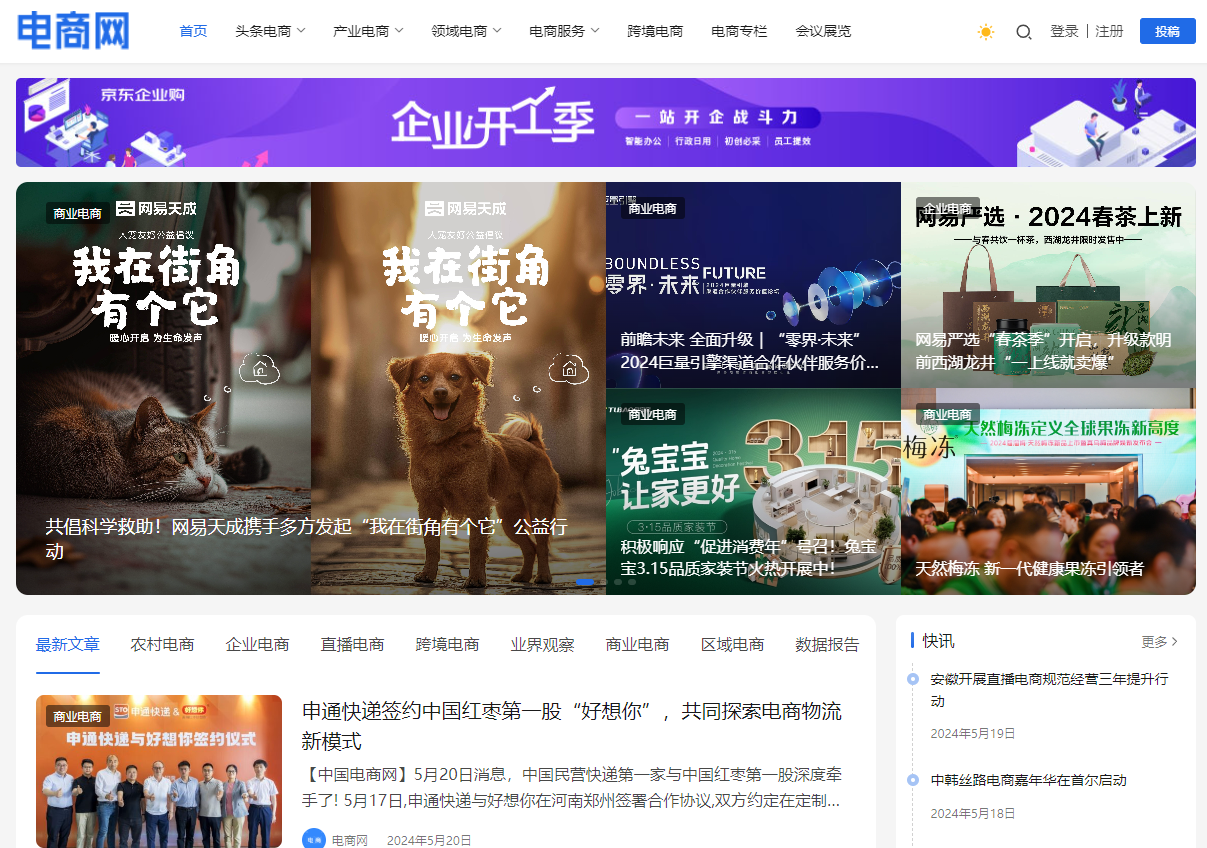Select the 最新文章 tab
The height and width of the screenshot is (848, 1207).
click(68, 645)
